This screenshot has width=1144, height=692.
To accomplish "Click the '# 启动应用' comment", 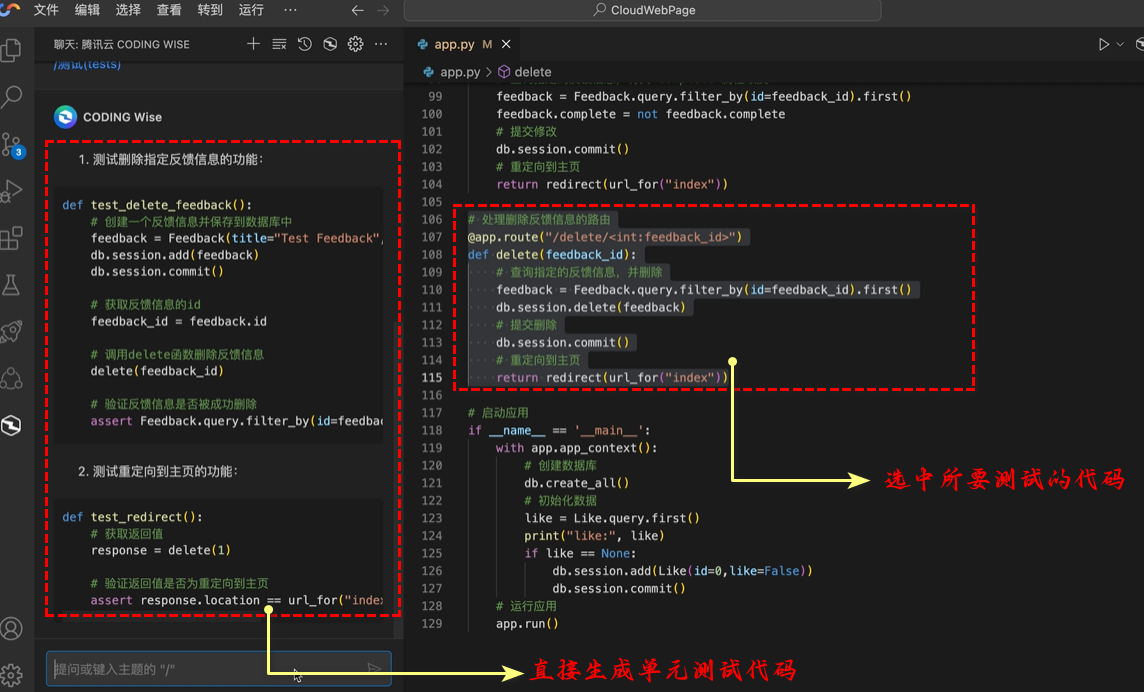I will click(498, 412).
